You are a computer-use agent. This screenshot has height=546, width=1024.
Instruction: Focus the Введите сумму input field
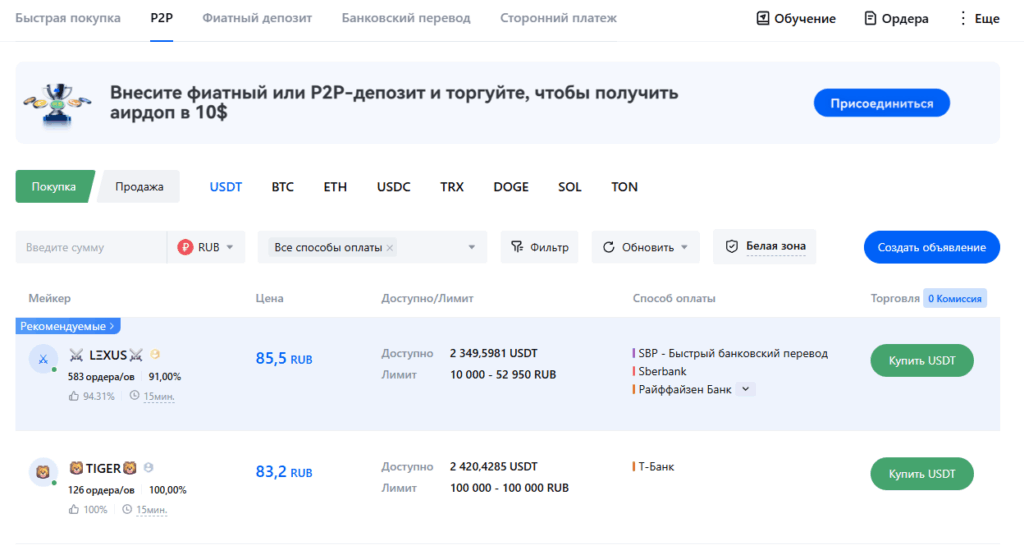click(x=91, y=247)
